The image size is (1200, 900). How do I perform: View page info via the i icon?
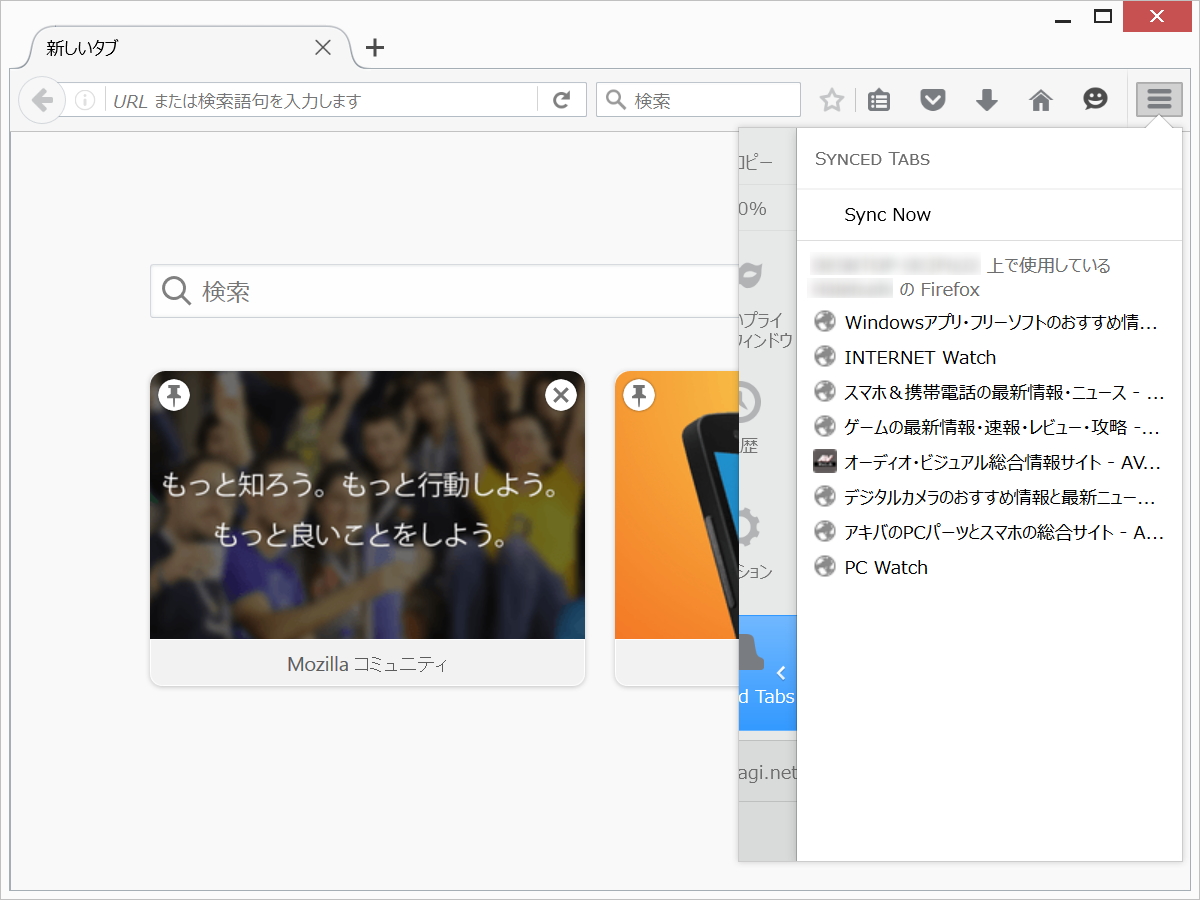[86, 99]
